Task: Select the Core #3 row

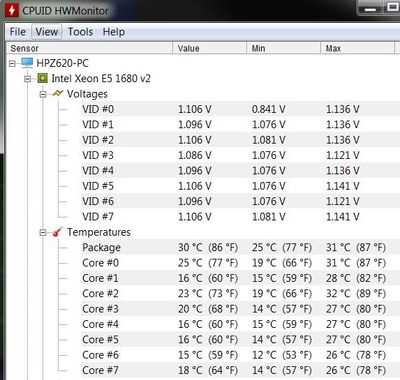Action: [240, 309]
